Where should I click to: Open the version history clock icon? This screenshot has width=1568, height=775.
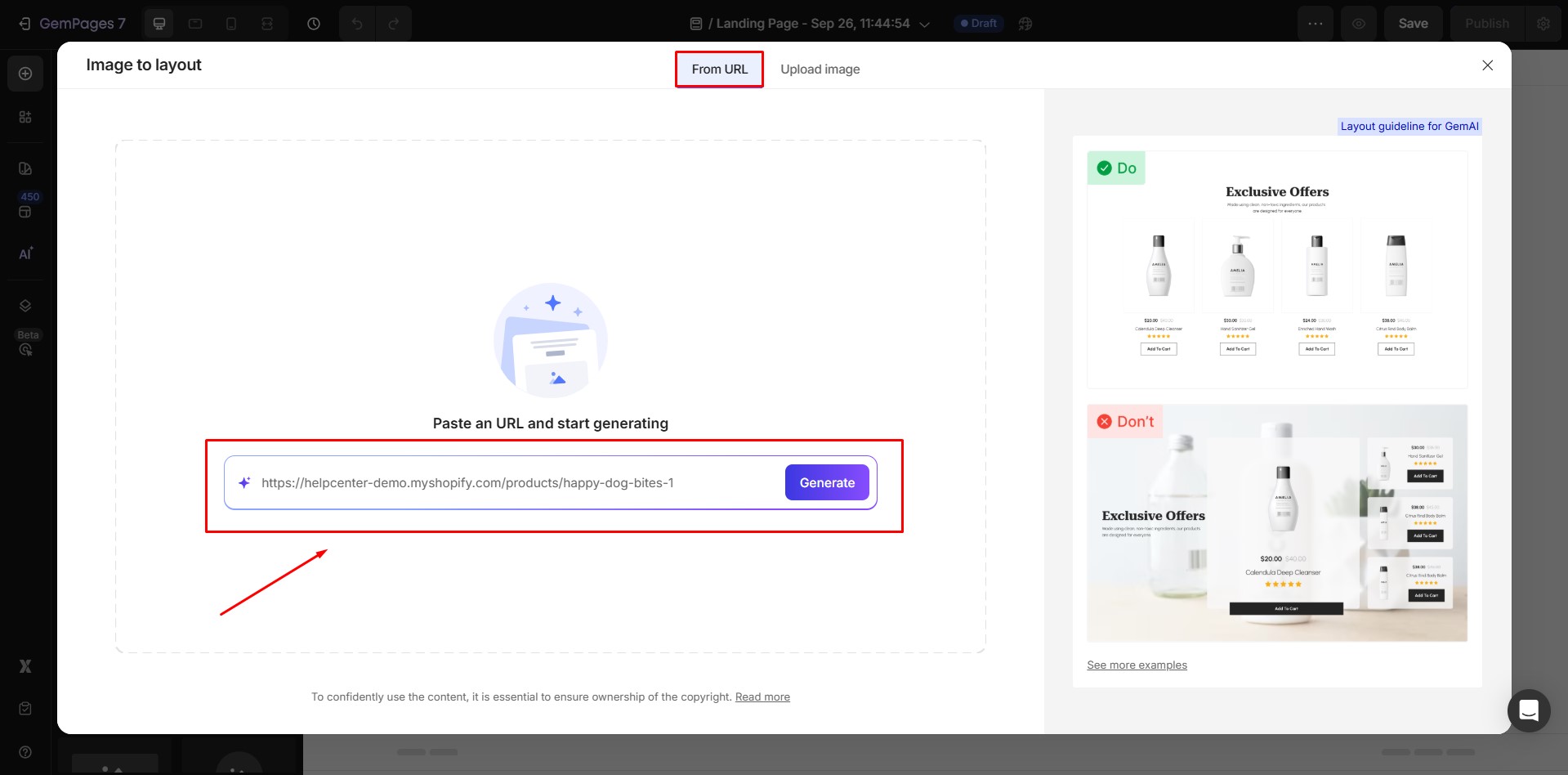[314, 24]
